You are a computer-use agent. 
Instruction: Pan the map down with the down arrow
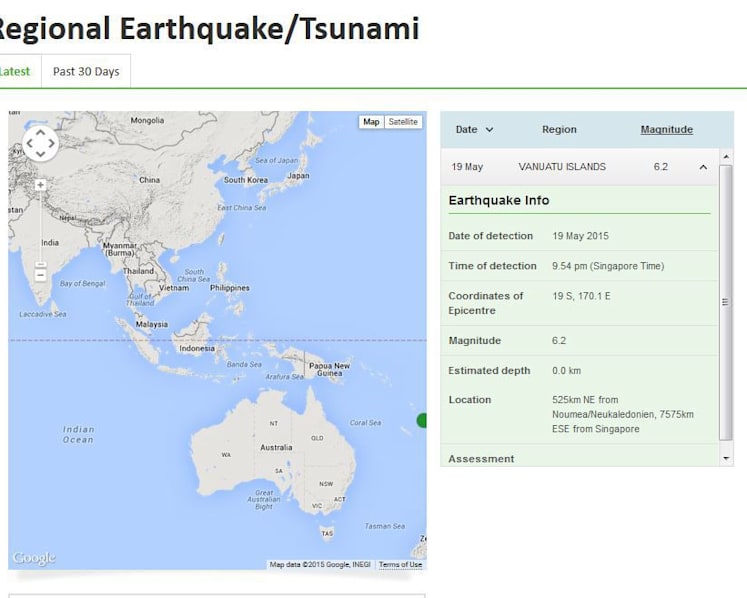coord(40,154)
